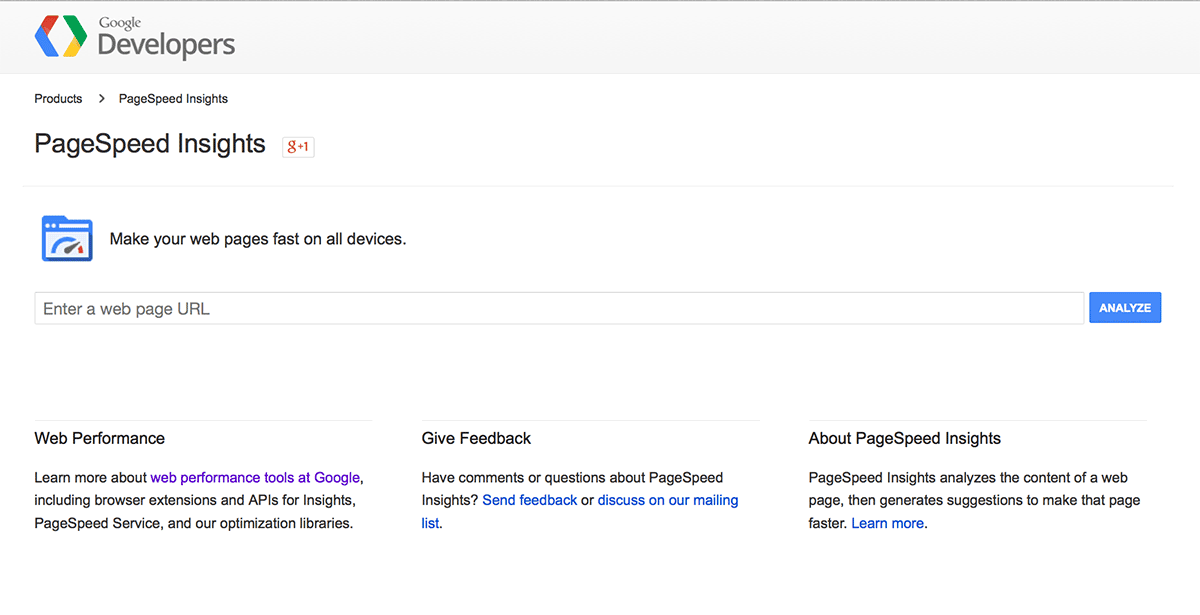Viewport: 1200px width, 615px height.
Task: Click the About PageSpeed Insights heading
Action: (x=905, y=438)
